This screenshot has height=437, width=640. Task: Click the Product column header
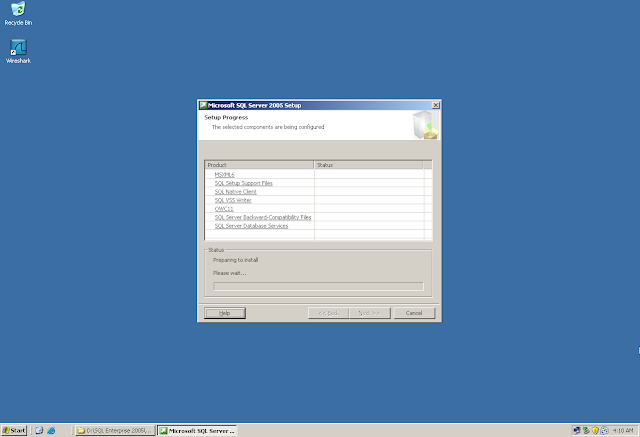(260, 165)
